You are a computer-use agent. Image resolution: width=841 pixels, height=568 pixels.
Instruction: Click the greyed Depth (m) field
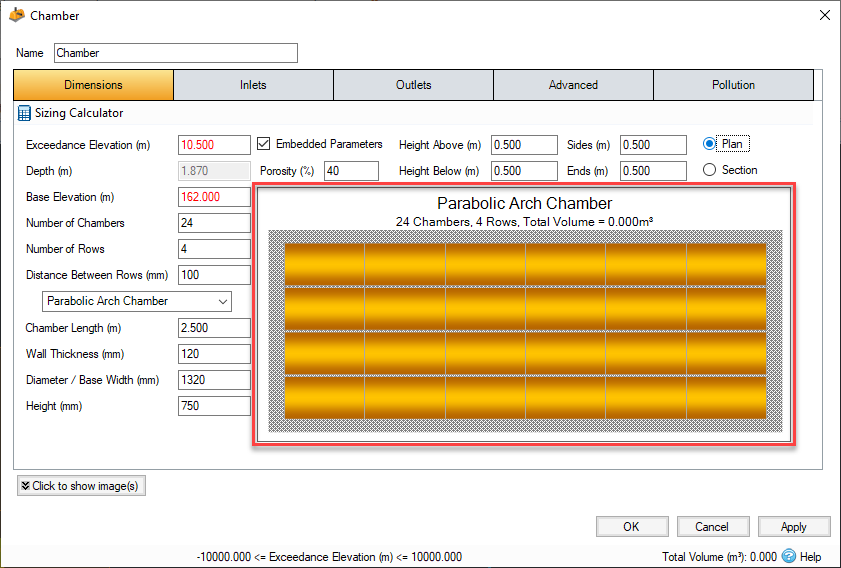point(214,171)
